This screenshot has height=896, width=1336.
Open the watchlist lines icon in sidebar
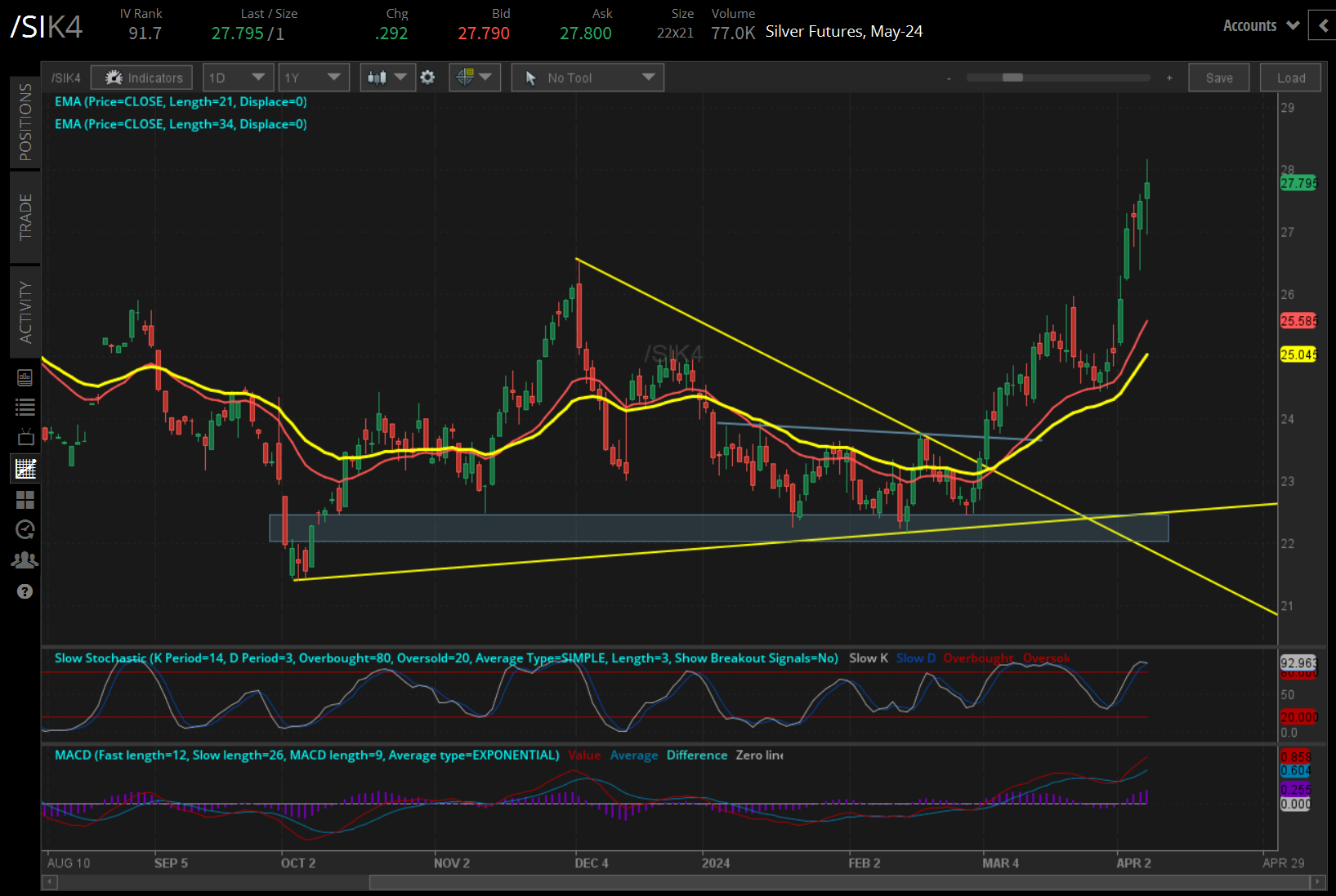coord(25,407)
